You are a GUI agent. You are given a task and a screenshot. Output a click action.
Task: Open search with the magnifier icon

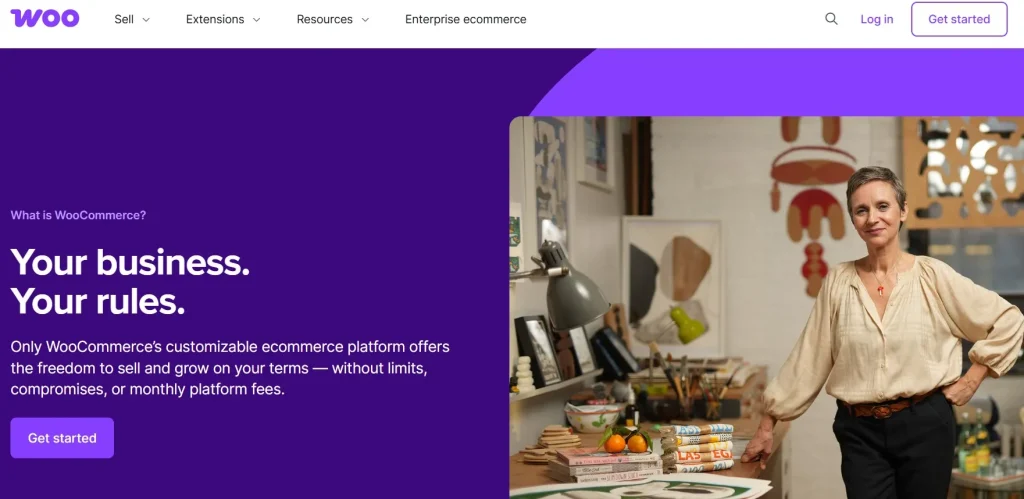pyautogui.click(x=831, y=19)
